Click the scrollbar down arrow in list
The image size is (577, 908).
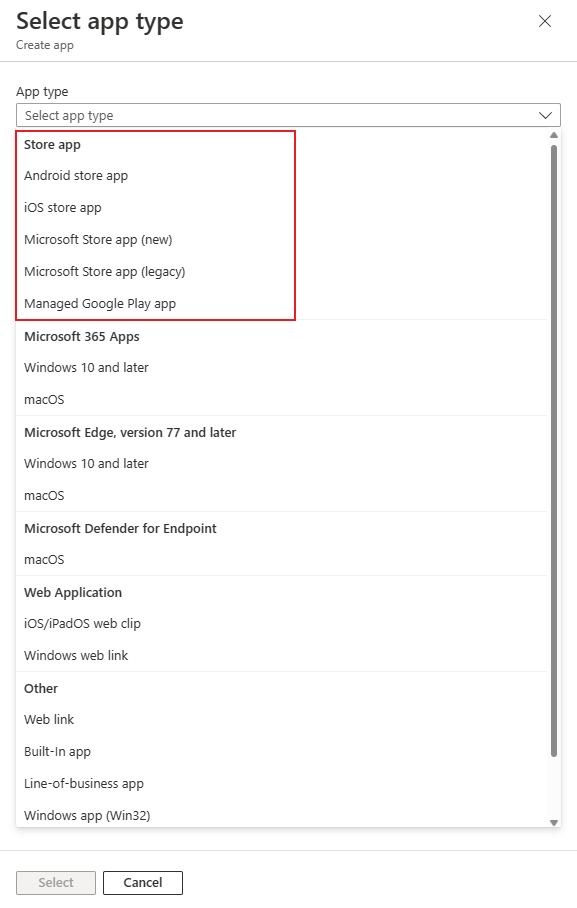coord(554,822)
